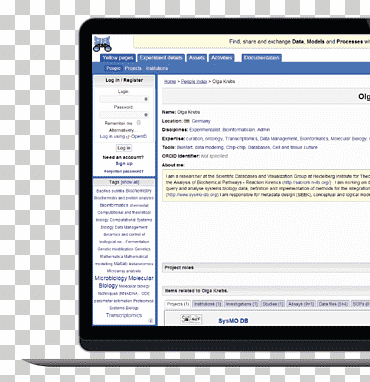Click the show all tags link
The width and height of the screenshot is (370, 382).
130,182
